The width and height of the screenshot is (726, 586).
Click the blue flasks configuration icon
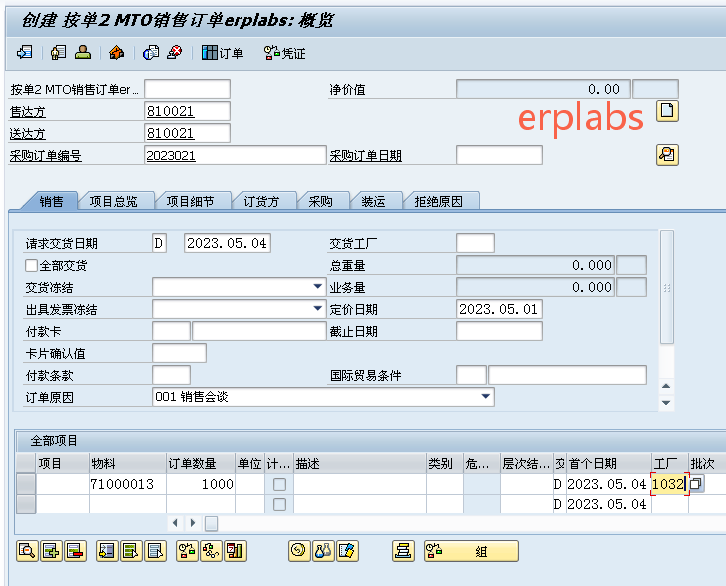coord(323,551)
